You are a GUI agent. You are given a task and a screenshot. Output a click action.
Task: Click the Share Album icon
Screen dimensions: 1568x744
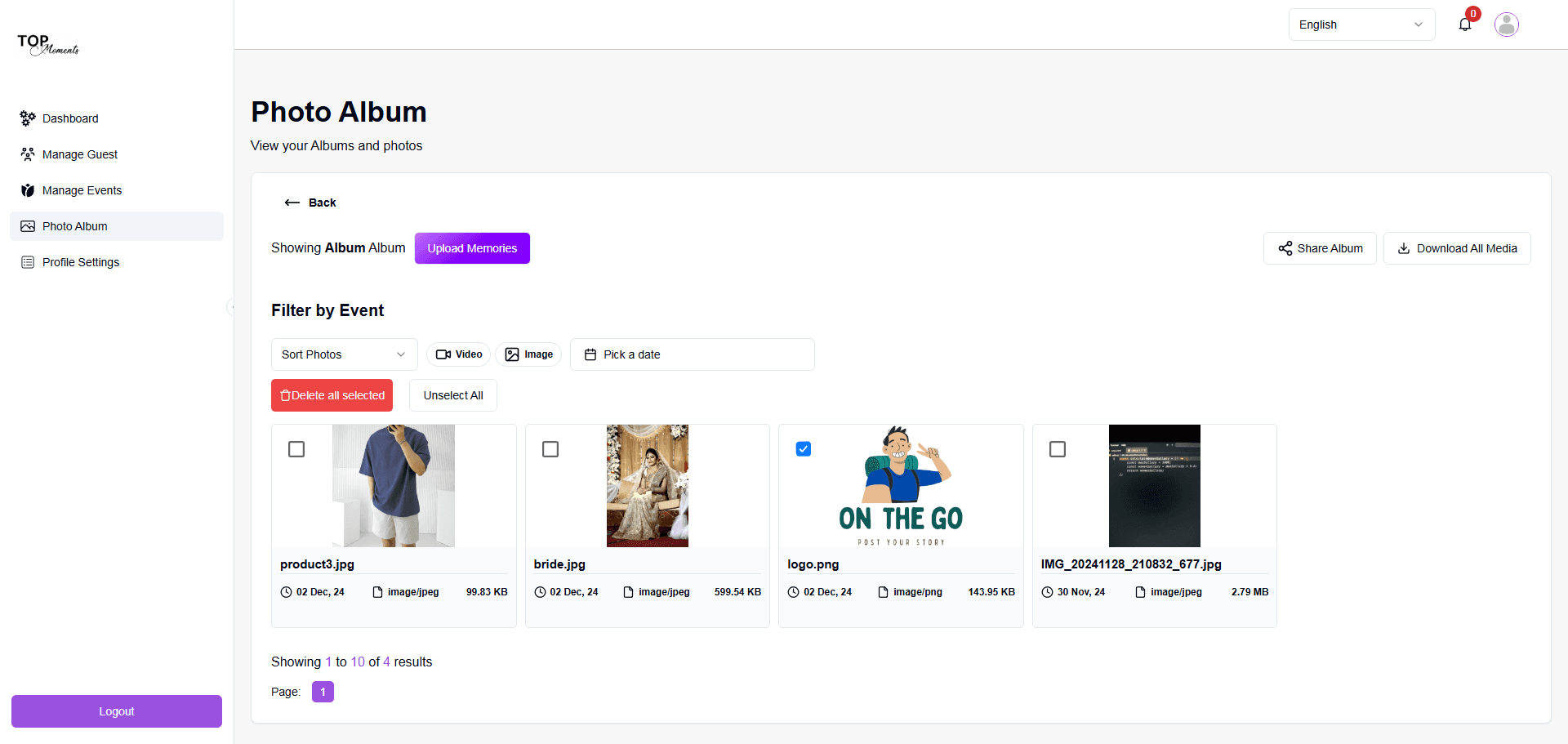tap(1285, 248)
